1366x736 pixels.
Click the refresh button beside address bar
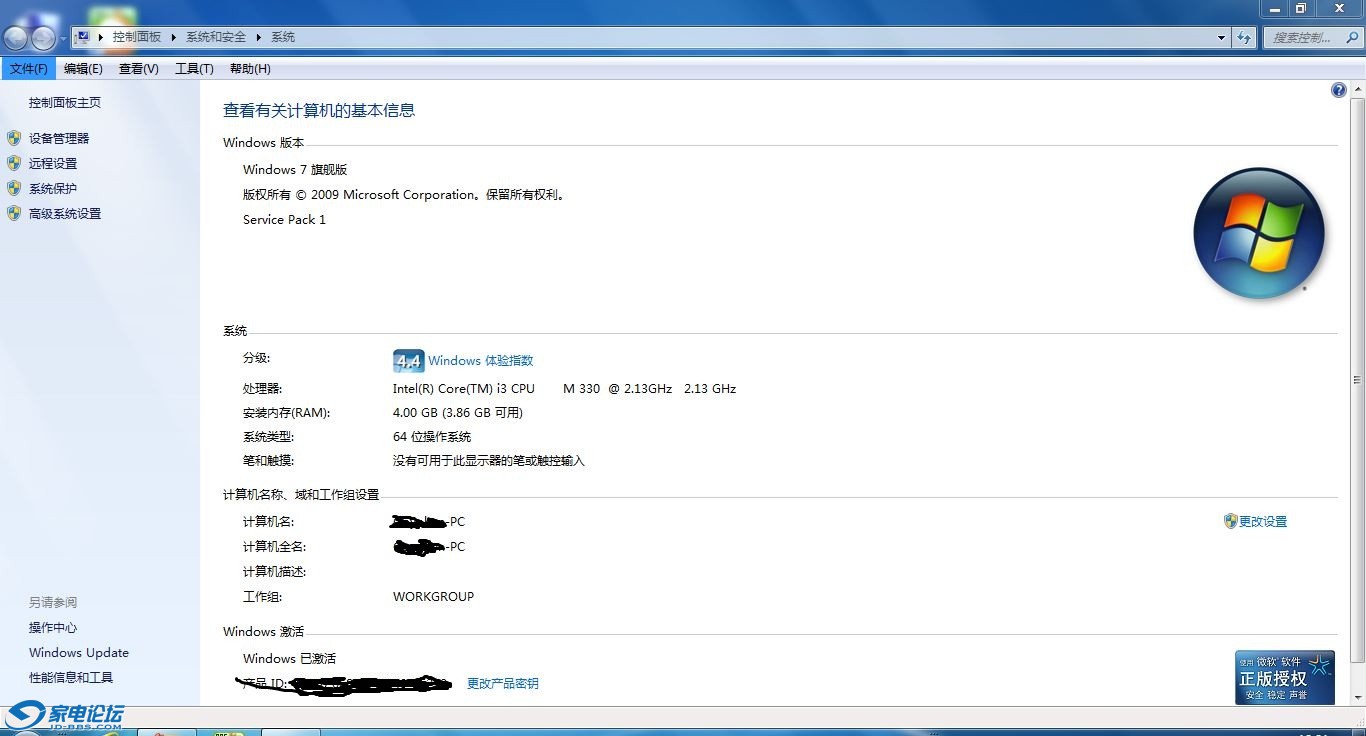1244,38
